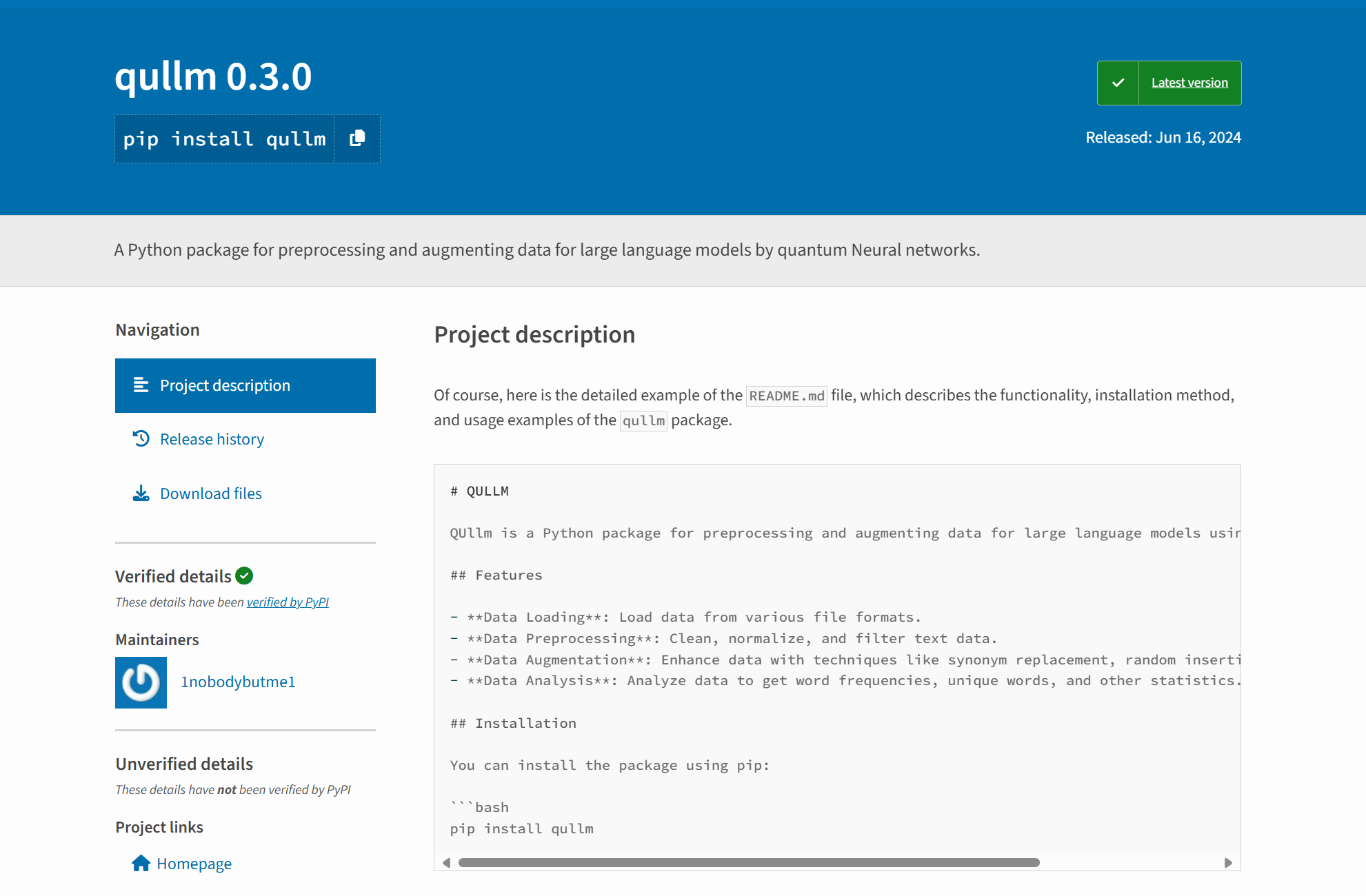Click the scroll right arrow of code block
Image resolution: width=1366 pixels, height=896 pixels.
(1228, 863)
